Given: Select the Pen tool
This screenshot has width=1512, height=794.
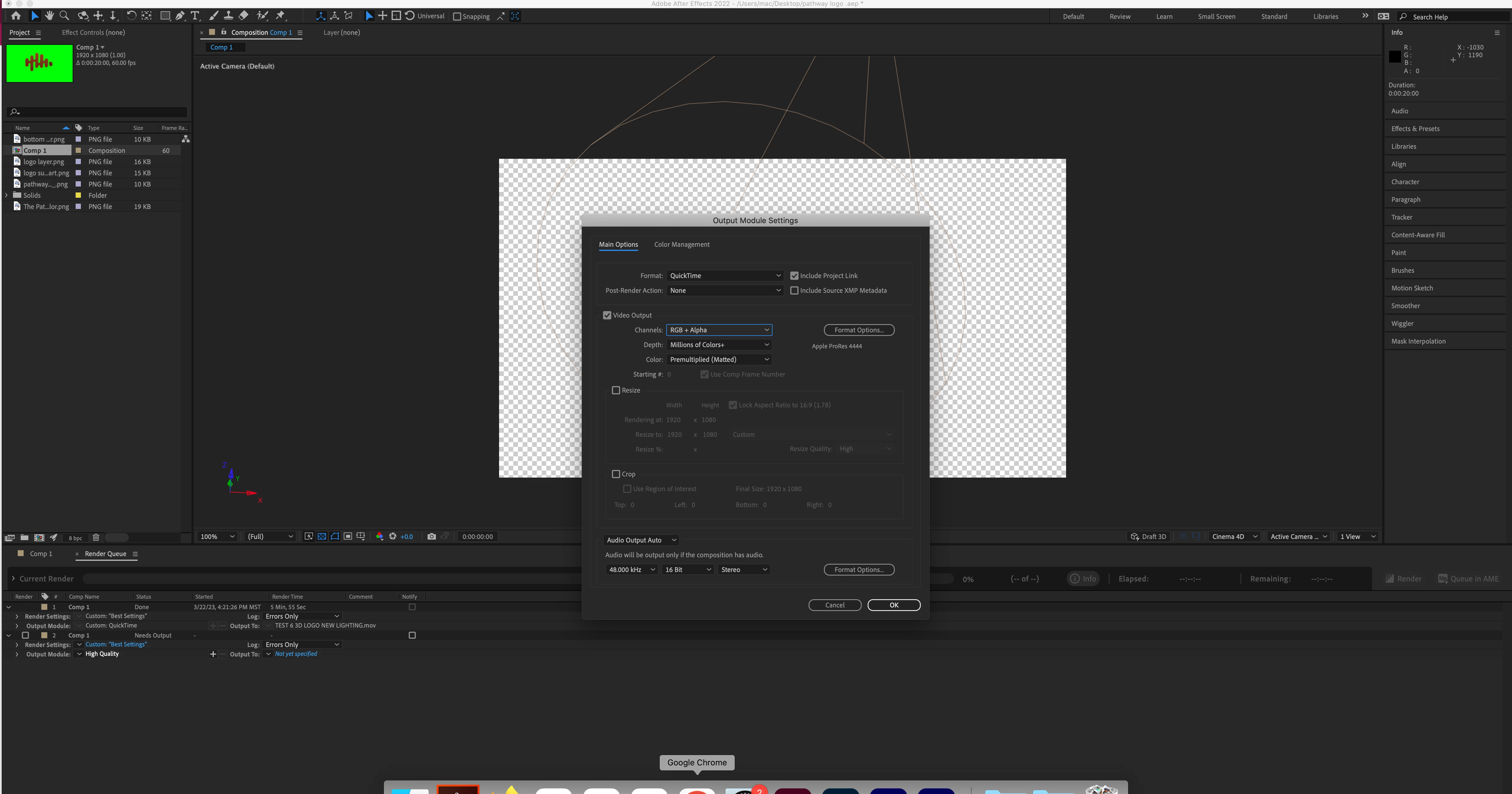Looking at the screenshot, I should coord(180,16).
